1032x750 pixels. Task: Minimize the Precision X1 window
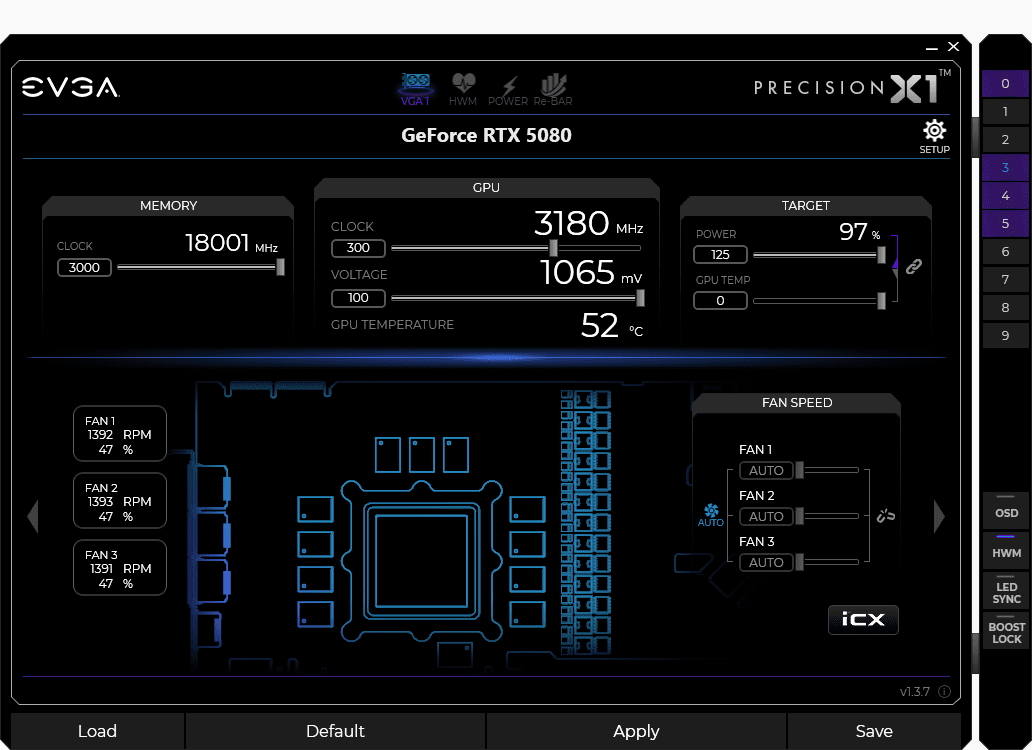tap(931, 47)
